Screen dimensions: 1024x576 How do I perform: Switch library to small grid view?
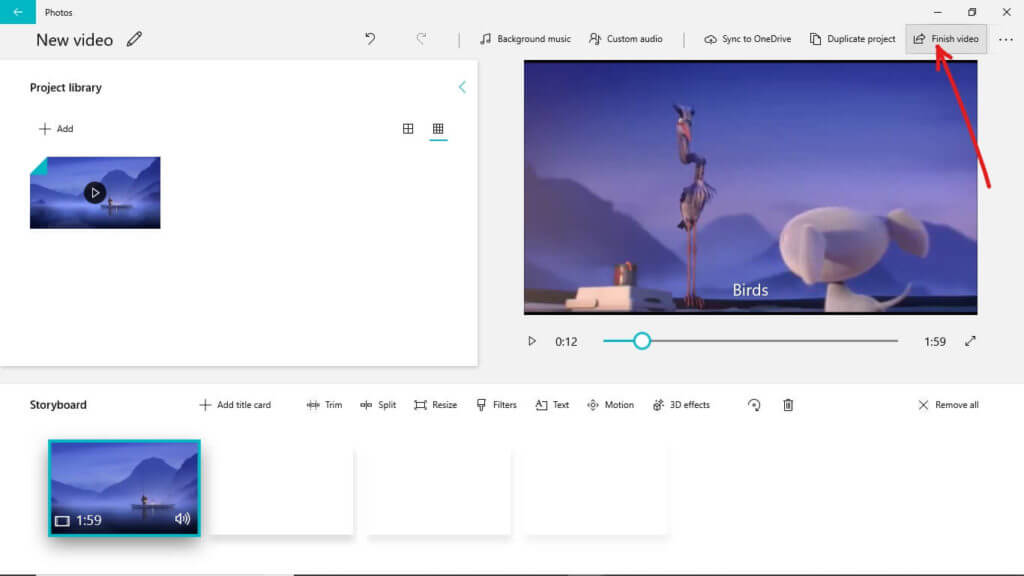(438, 129)
